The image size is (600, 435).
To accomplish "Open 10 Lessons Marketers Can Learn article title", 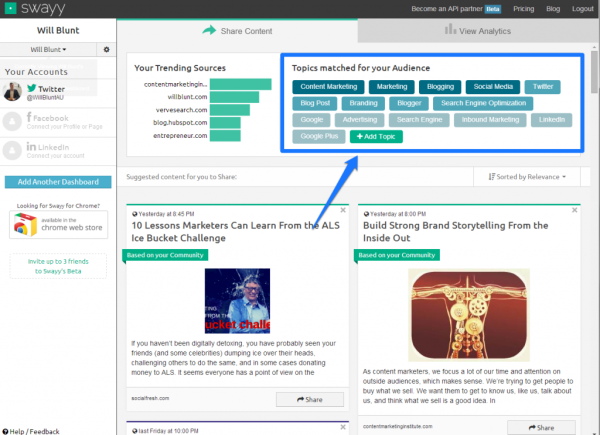I will coord(235,232).
